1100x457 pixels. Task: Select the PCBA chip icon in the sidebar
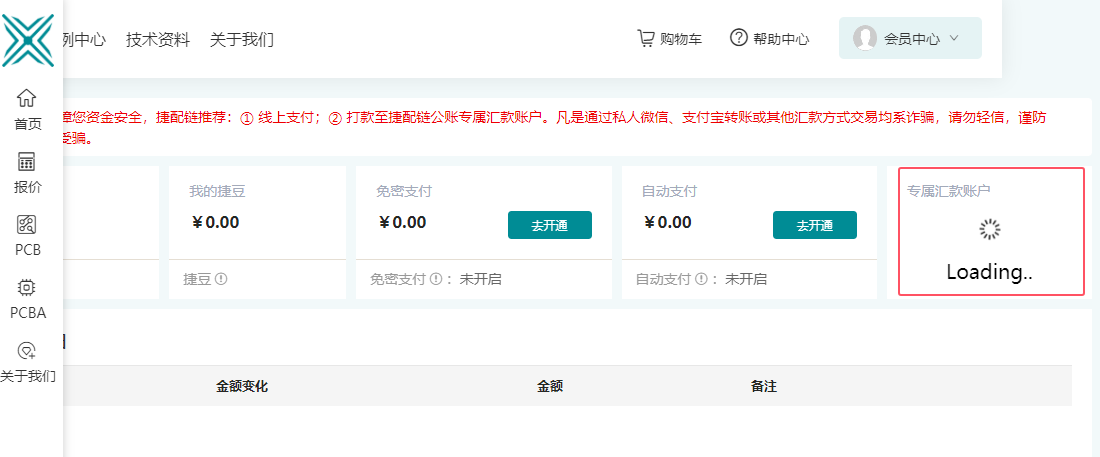click(x=27, y=288)
